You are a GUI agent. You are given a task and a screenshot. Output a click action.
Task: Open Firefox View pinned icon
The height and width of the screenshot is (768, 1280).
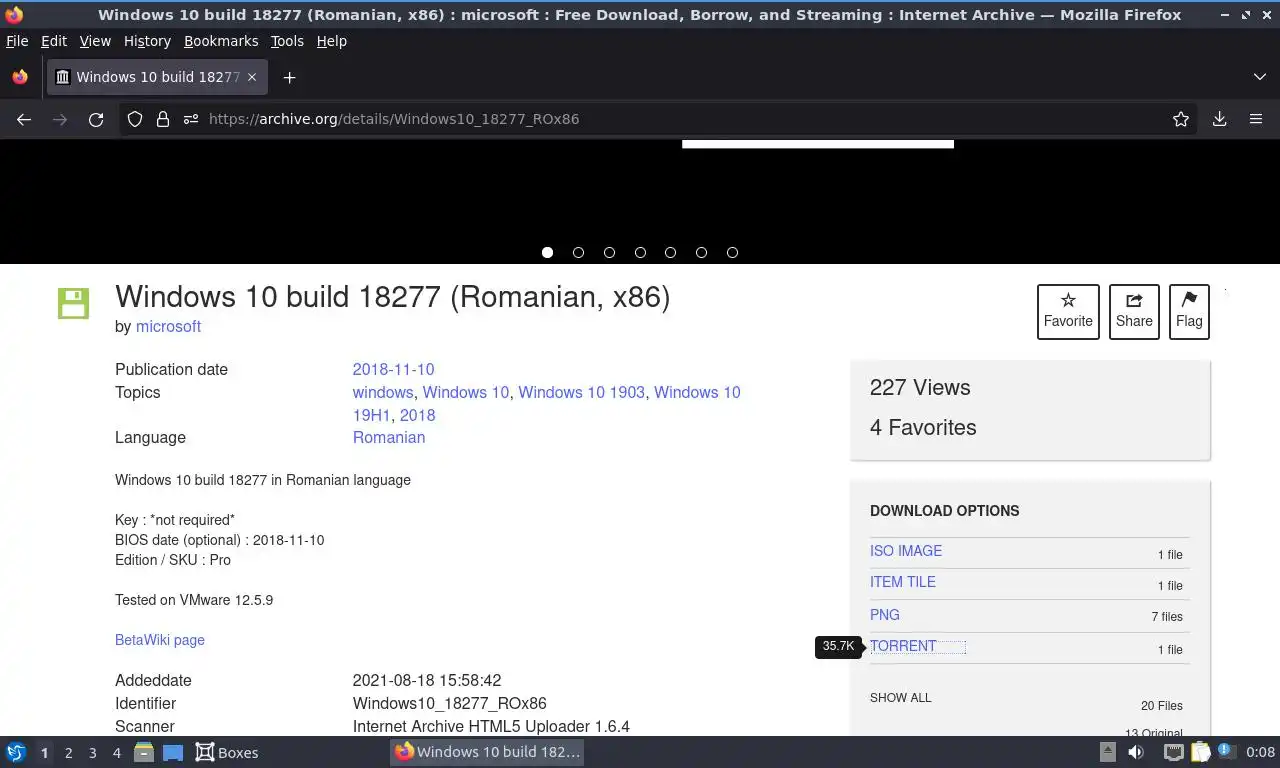[20, 77]
